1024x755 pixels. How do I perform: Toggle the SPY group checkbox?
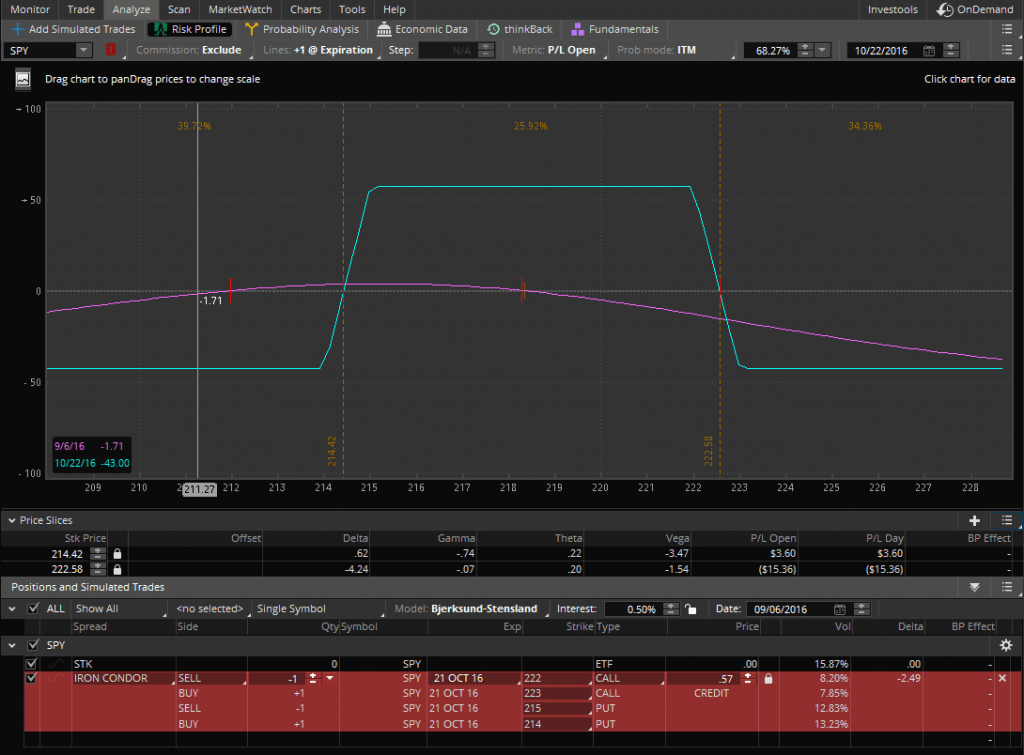[33, 645]
